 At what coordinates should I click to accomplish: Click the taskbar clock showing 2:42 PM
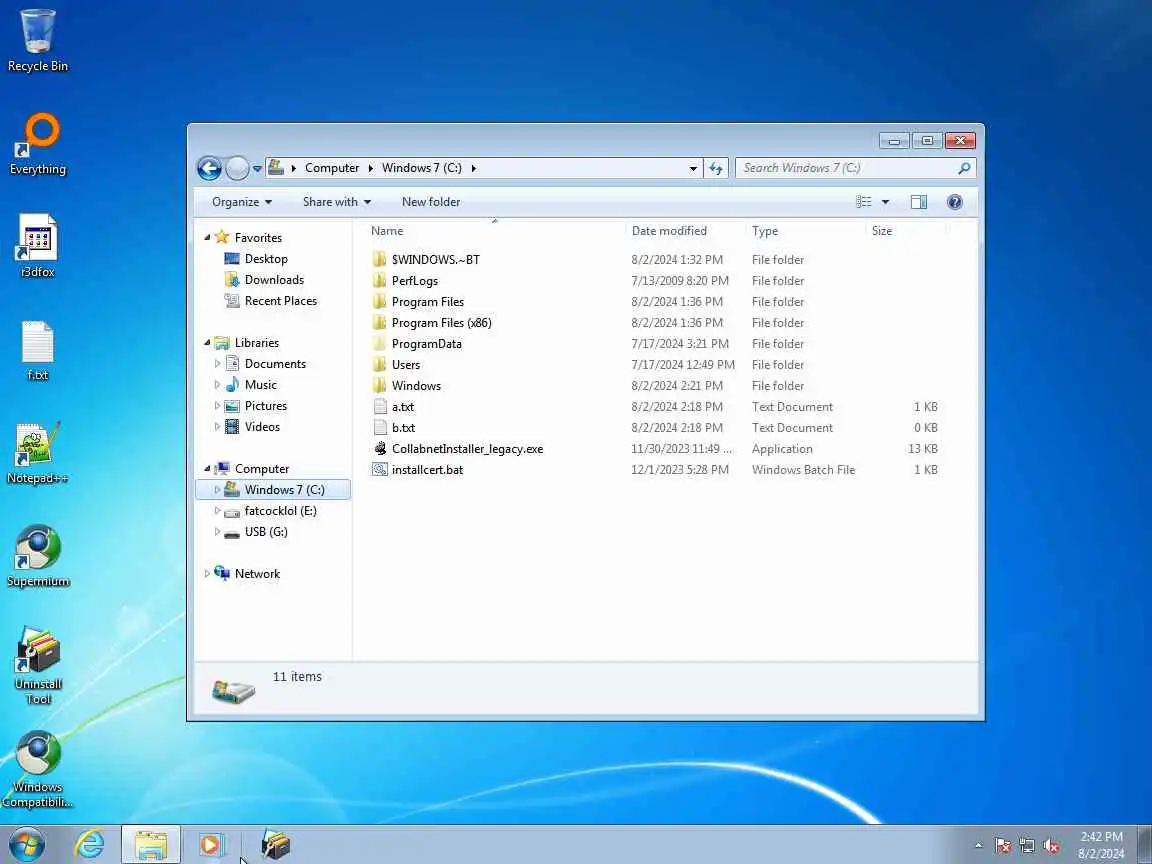[1101, 845]
